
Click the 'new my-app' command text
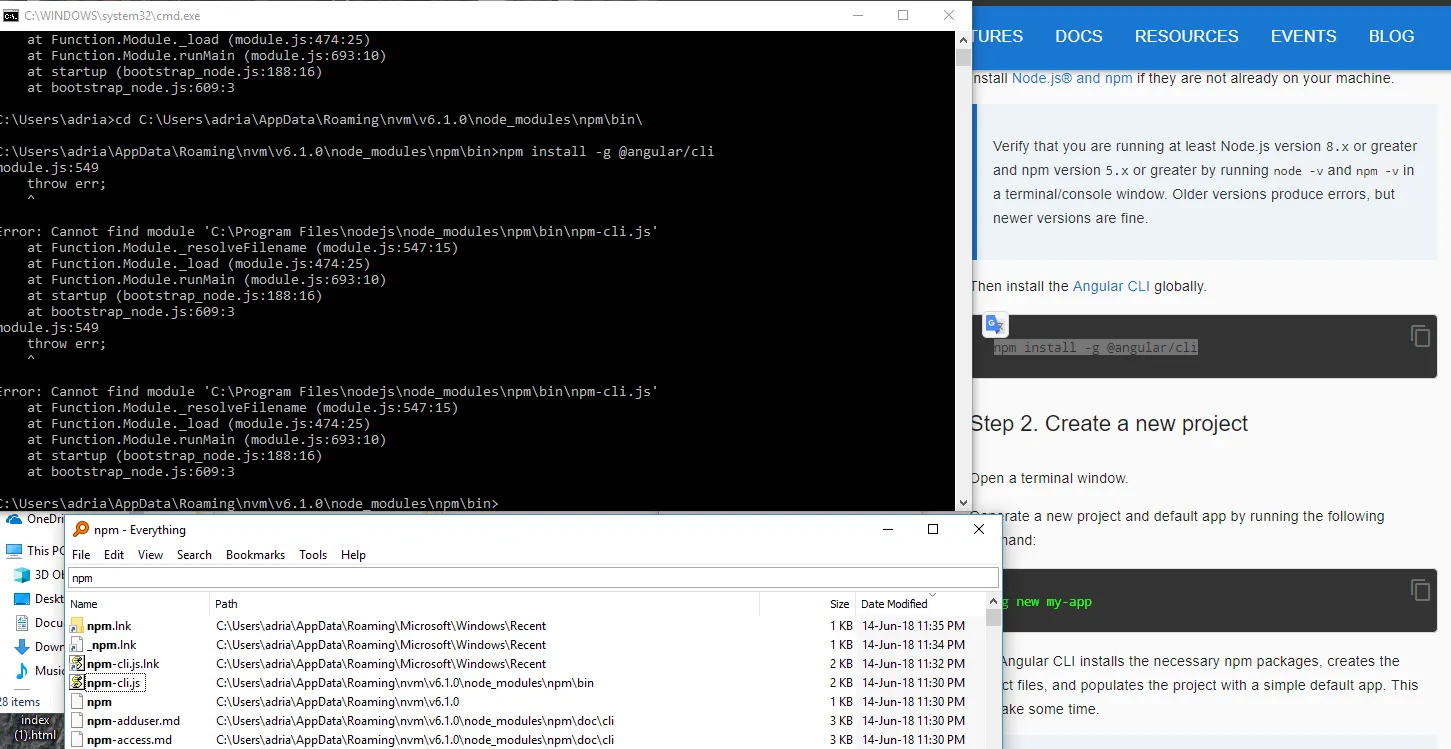click(x=1054, y=602)
